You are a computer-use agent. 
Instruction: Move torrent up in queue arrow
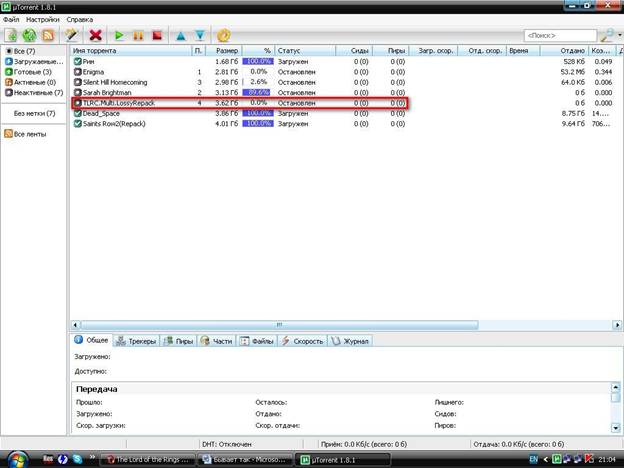[x=181, y=36]
